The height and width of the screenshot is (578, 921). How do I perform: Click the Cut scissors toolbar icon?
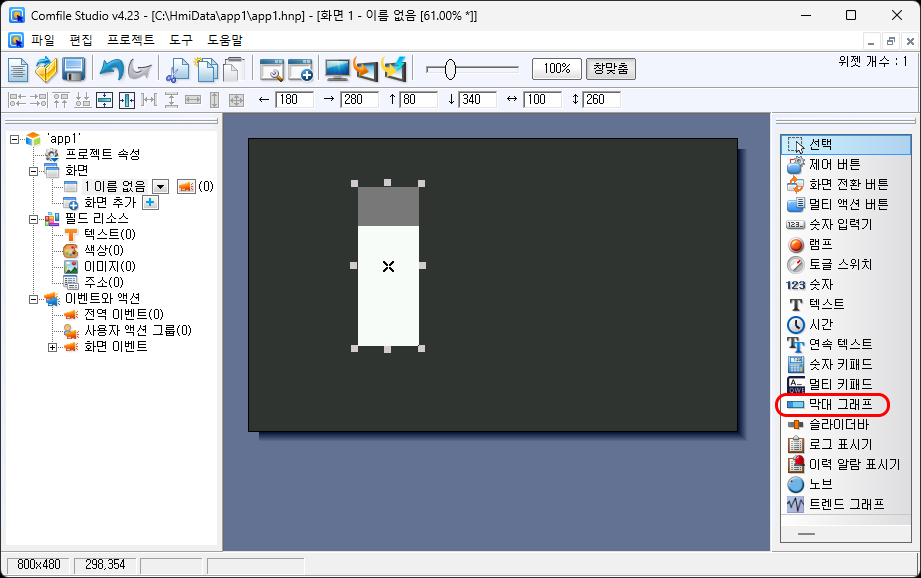178,69
